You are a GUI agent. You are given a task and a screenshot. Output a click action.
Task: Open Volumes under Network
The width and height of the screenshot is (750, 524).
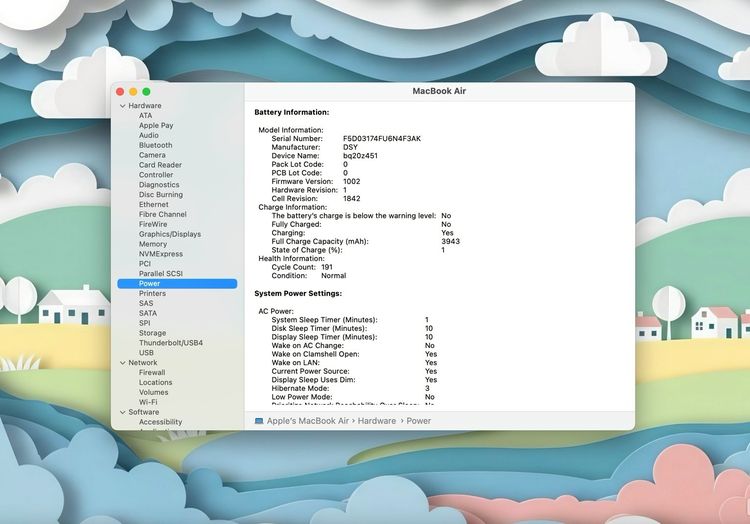153,392
